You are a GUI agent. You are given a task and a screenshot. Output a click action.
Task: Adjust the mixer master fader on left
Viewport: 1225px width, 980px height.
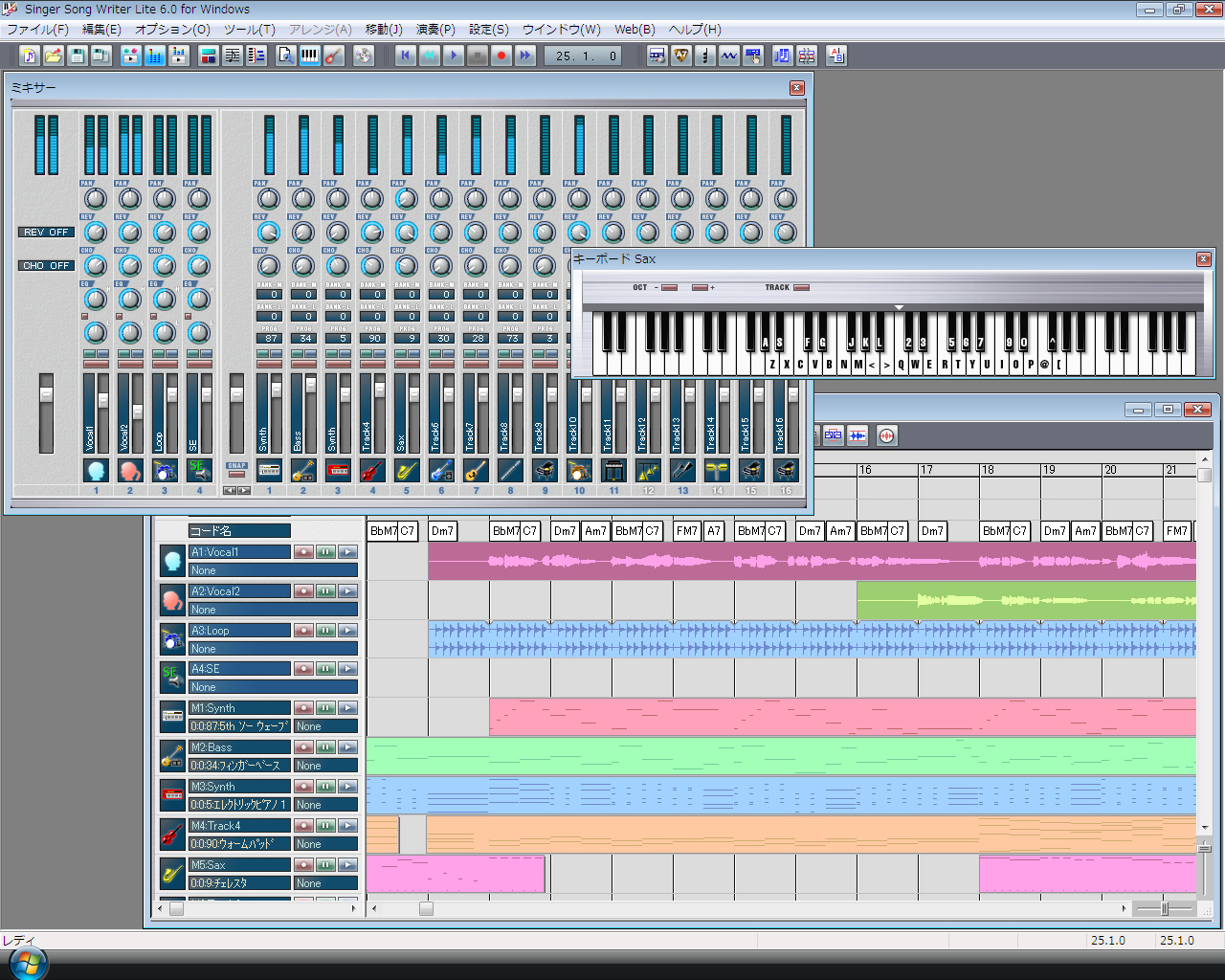[46, 395]
